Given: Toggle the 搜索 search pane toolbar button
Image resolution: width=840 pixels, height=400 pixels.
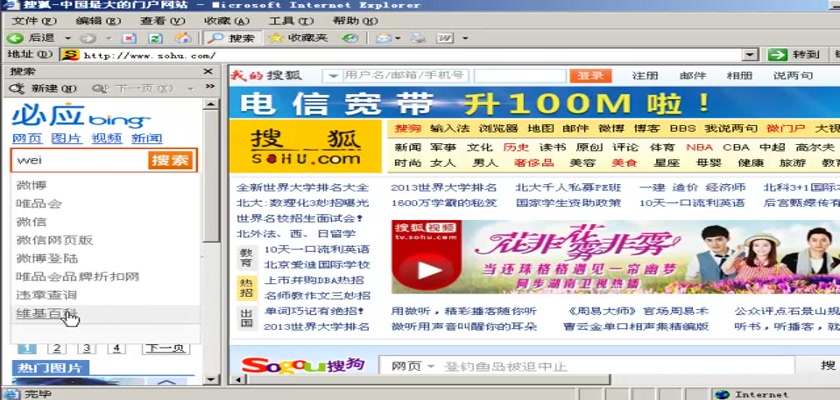Looking at the screenshot, I should click(x=232, y=38).
